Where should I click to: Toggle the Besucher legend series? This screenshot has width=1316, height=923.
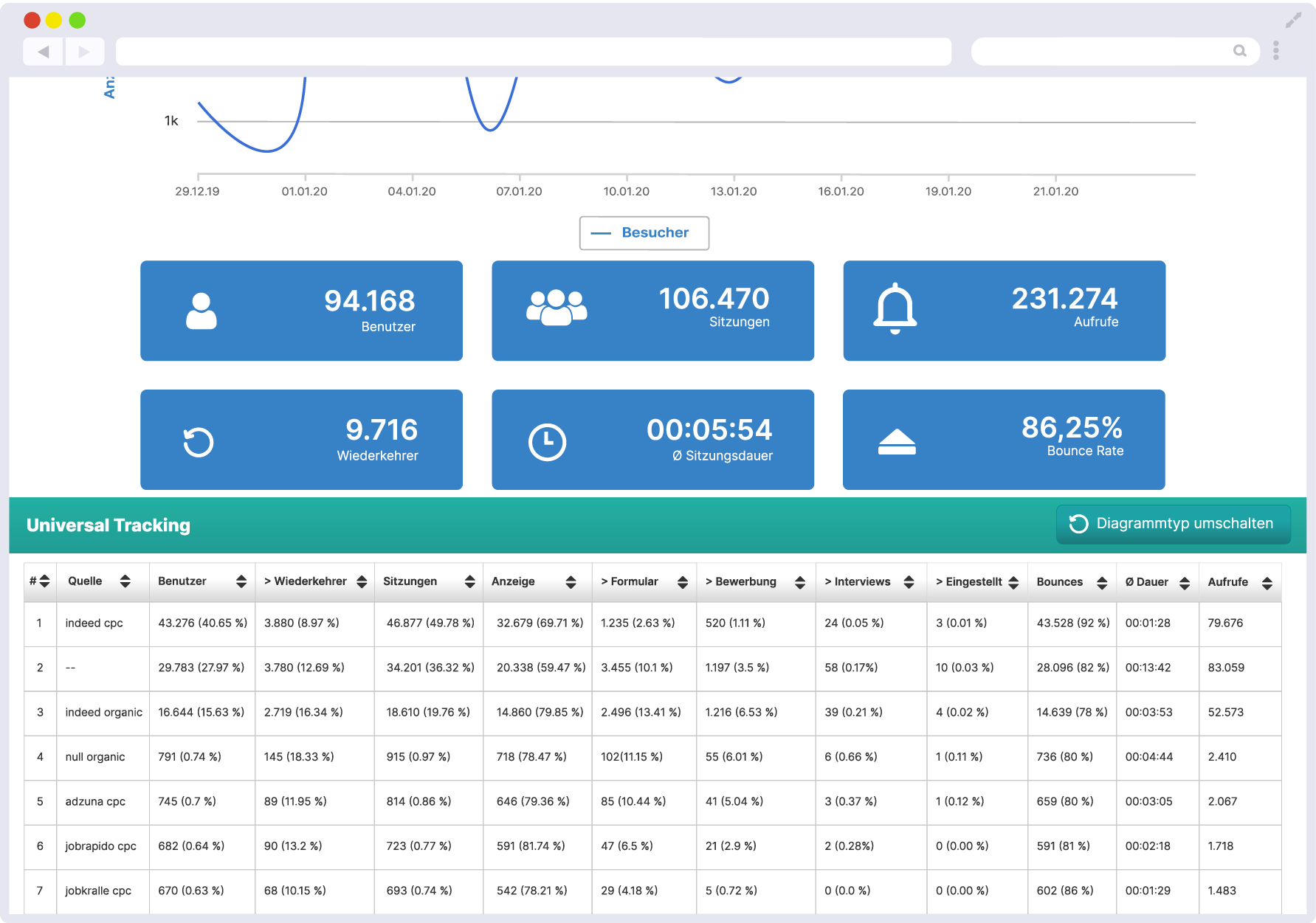click(644, 233)
